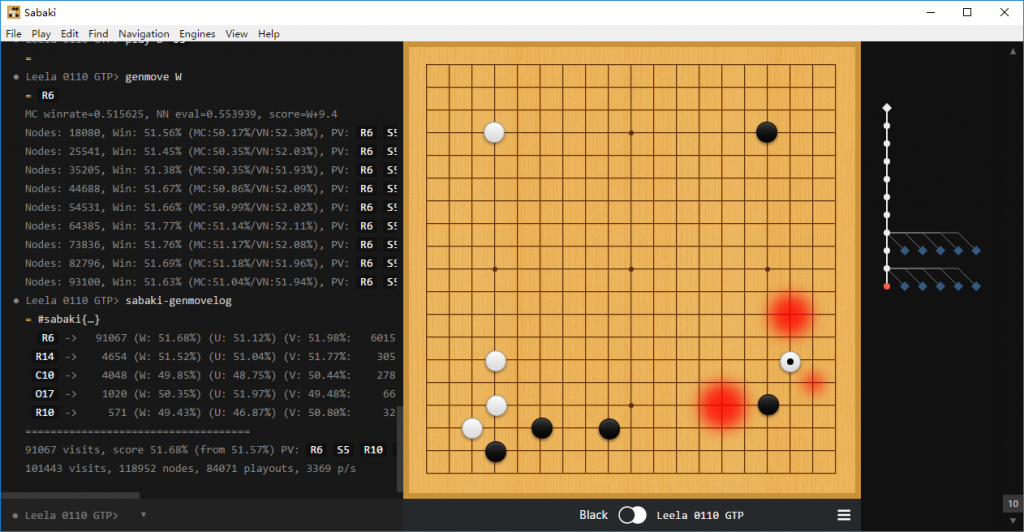Open the Engines menu
1024x532 pixels.
197,33
